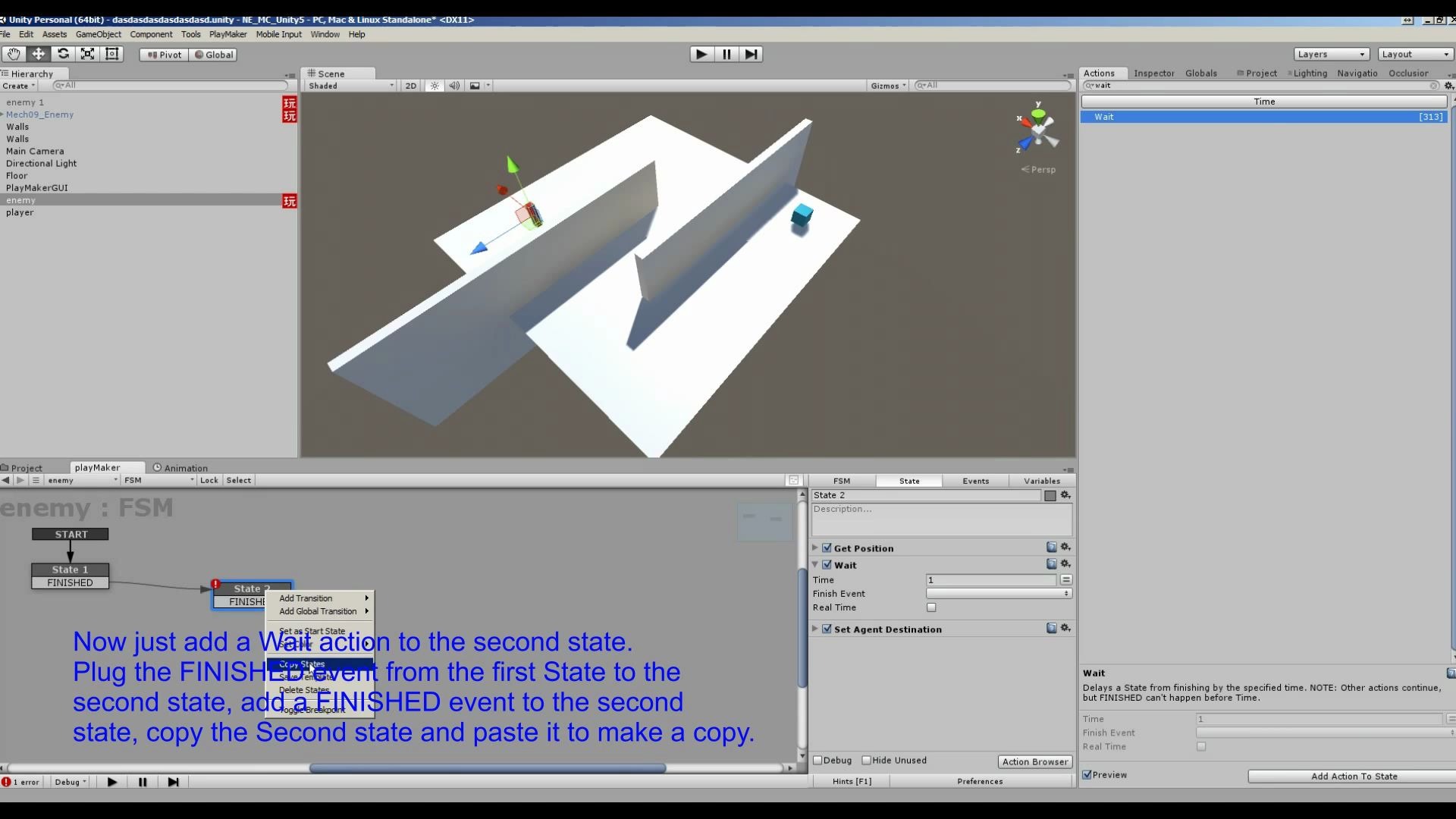Check the Hide Unused option
This screenshot has width=1456, height=819.
(867, 761)
